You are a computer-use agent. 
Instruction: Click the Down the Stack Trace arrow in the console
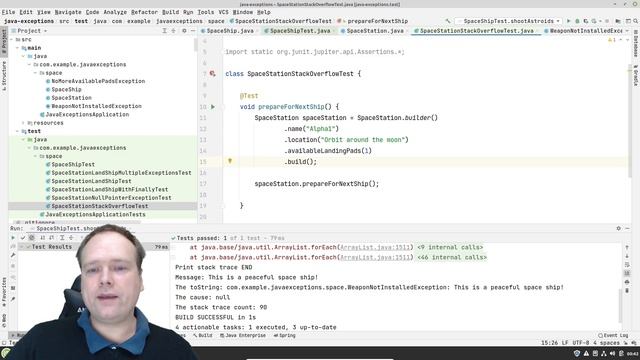(x=627, y=256)
